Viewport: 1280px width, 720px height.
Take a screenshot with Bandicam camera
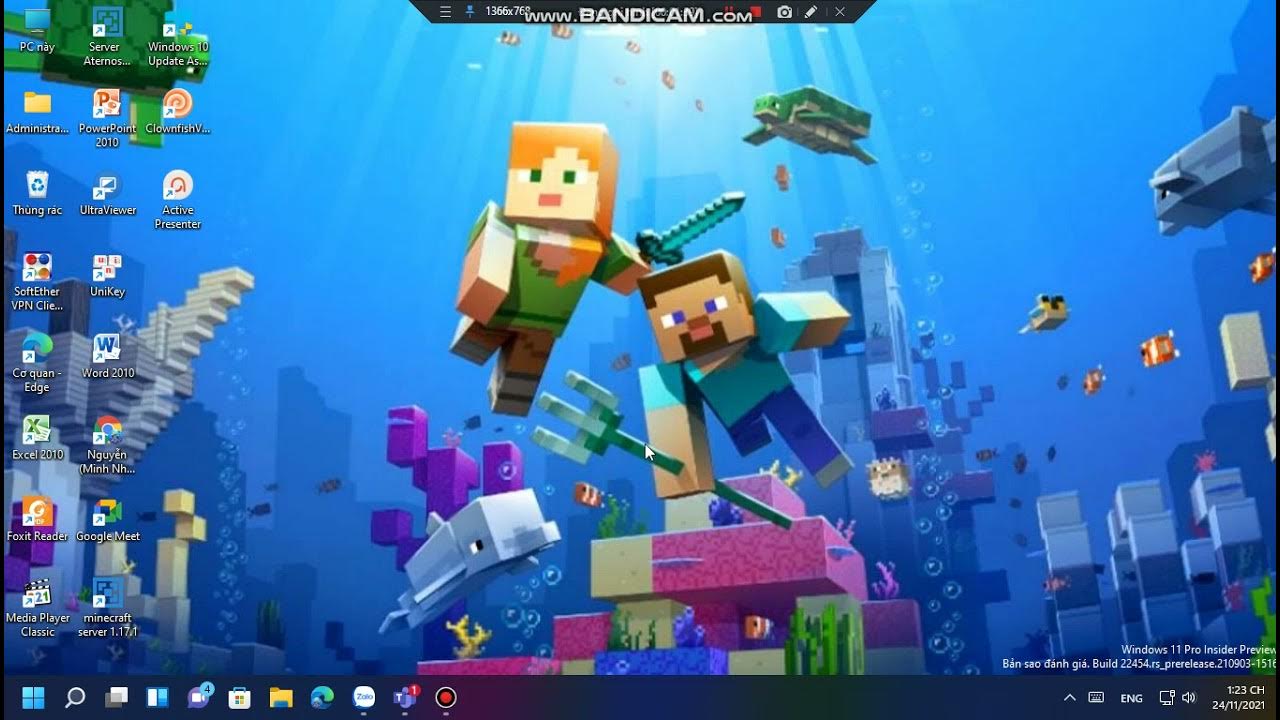tap(785, 12)
